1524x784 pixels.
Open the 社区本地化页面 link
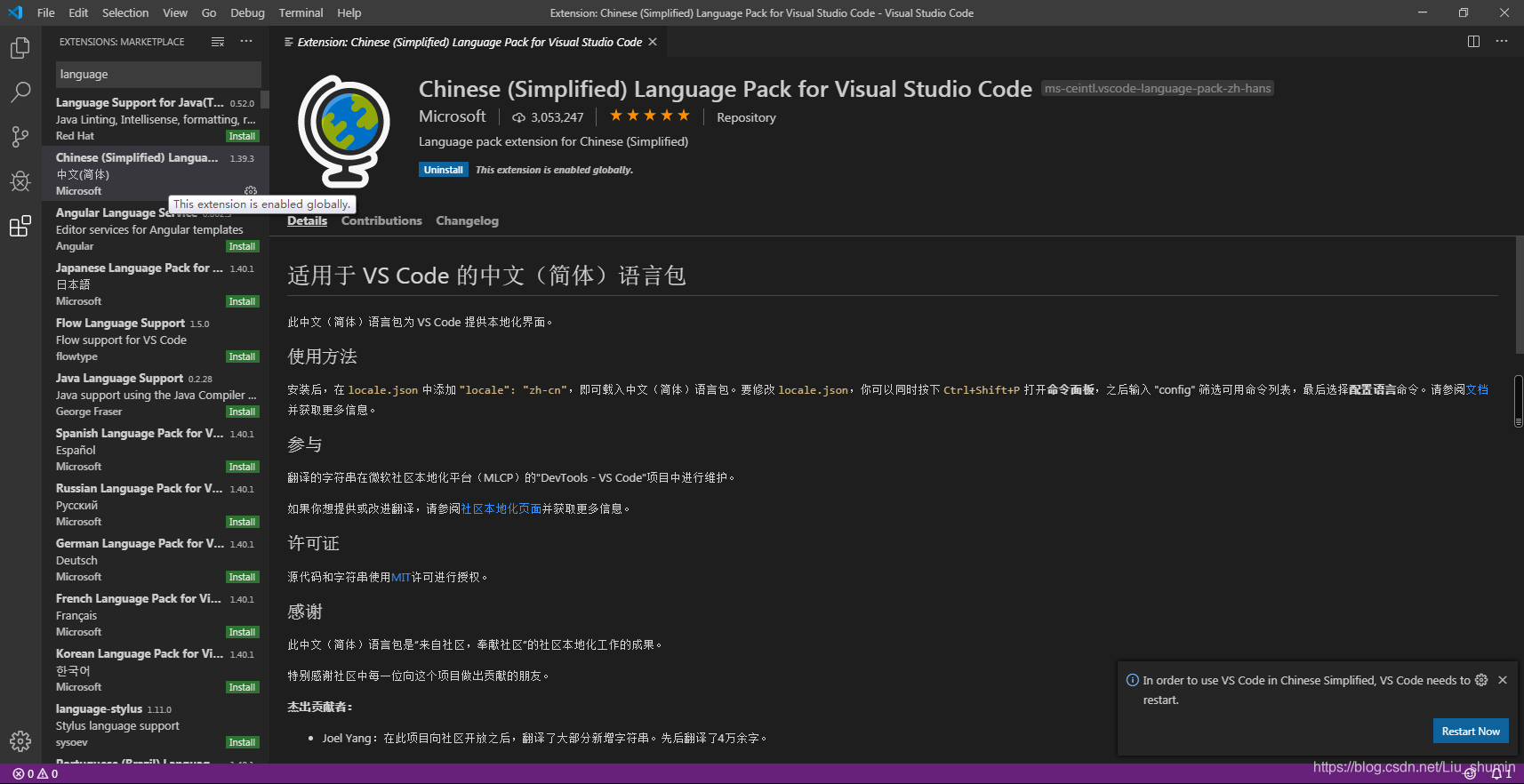pos(501,508)
